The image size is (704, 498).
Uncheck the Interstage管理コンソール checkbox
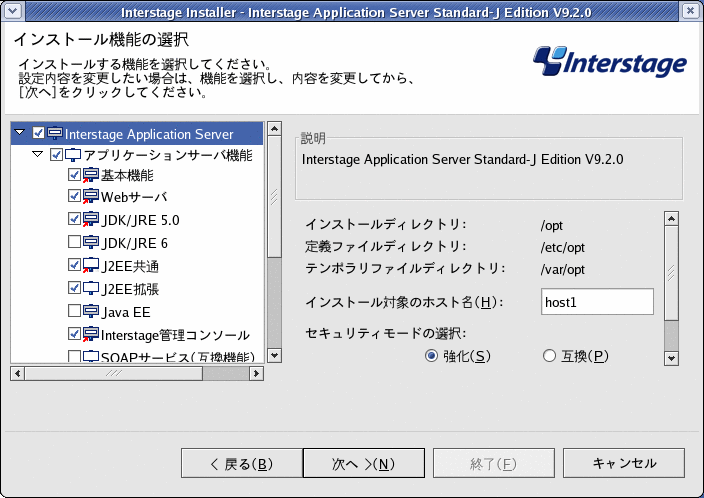[x=74, y=333]
